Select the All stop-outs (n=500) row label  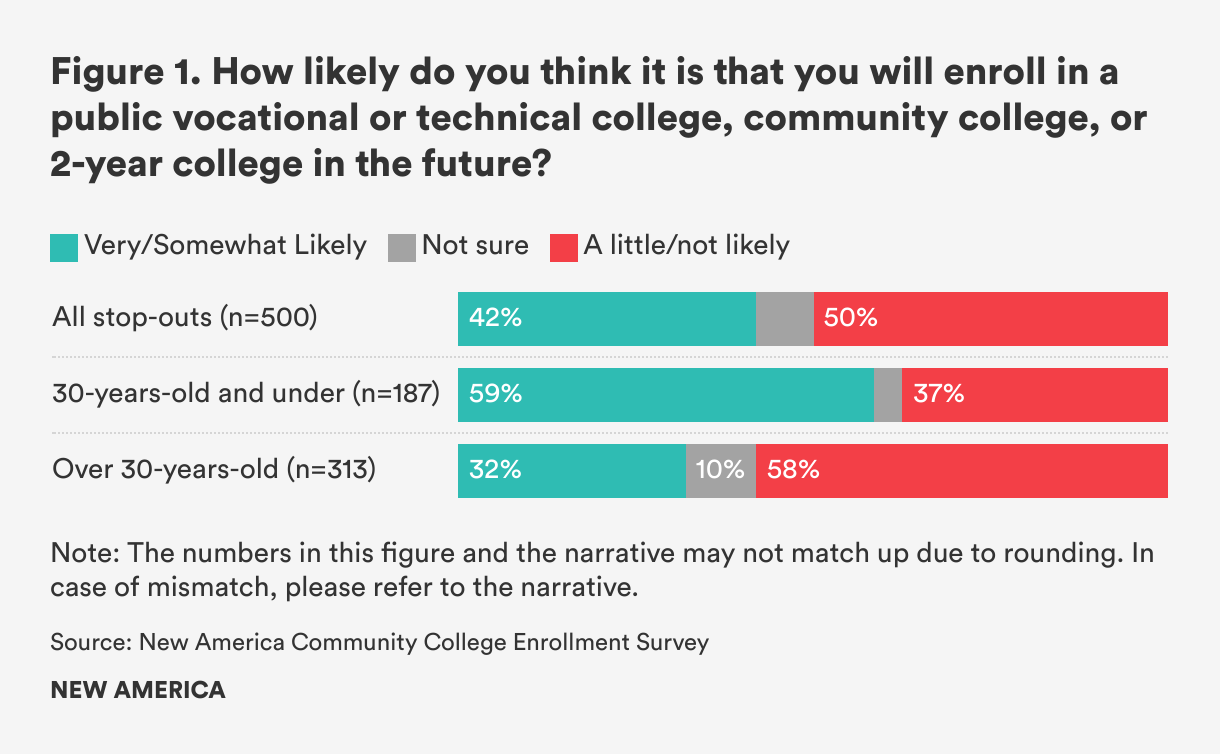(x=184, y=319)
